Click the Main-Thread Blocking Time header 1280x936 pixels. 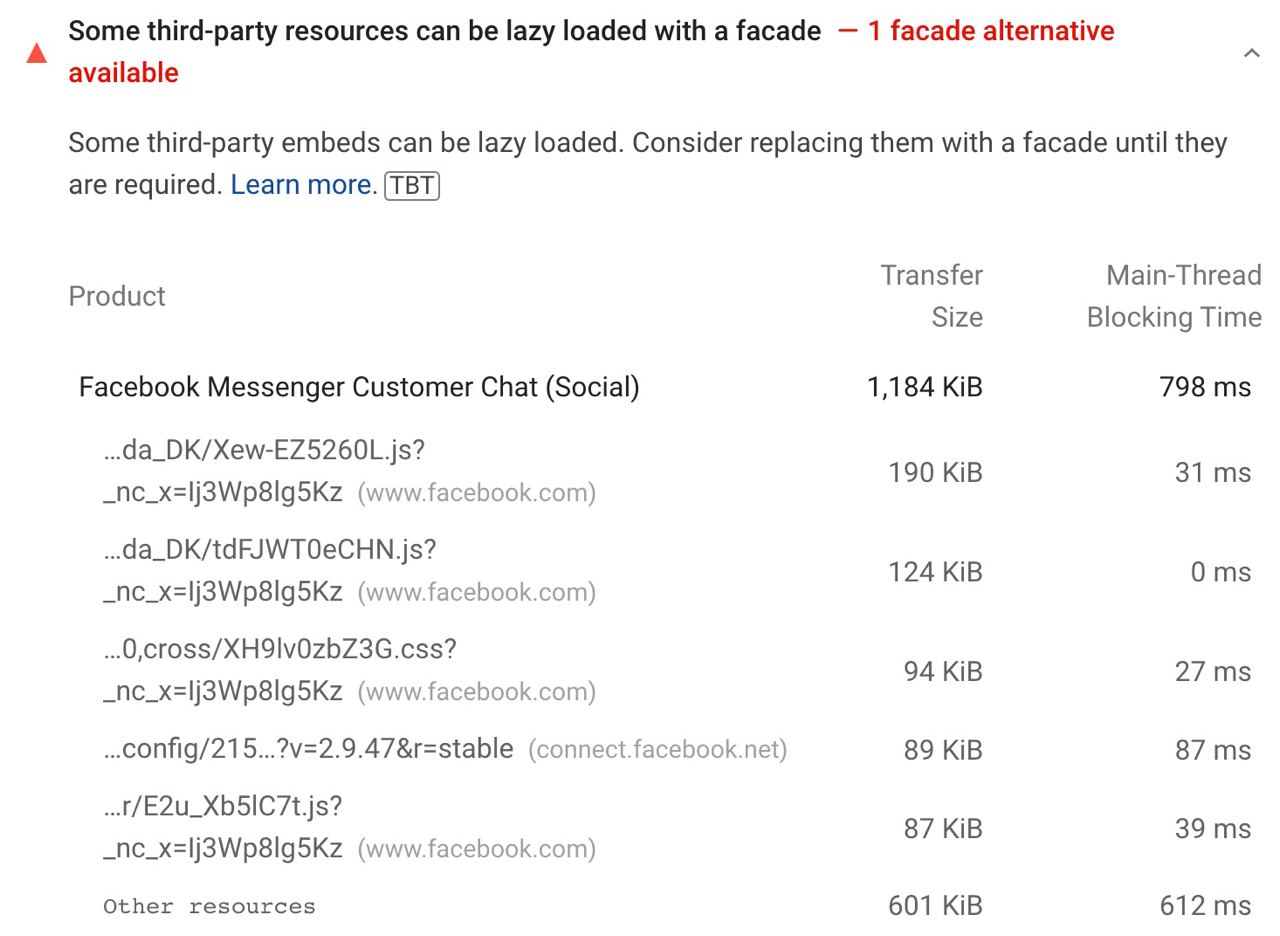pyautogui.click(x=1174, y=296)
